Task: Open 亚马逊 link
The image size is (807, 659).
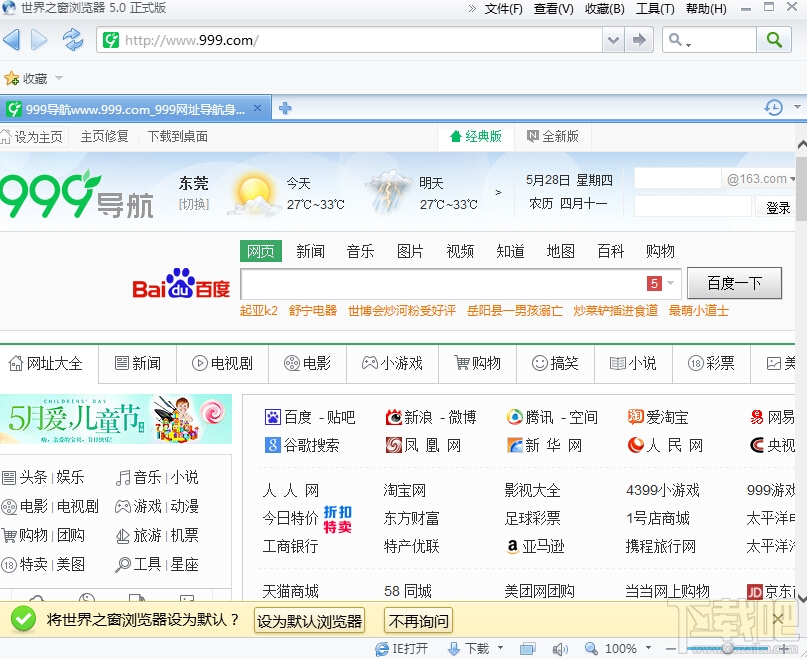Action: (x=536, y=546)
